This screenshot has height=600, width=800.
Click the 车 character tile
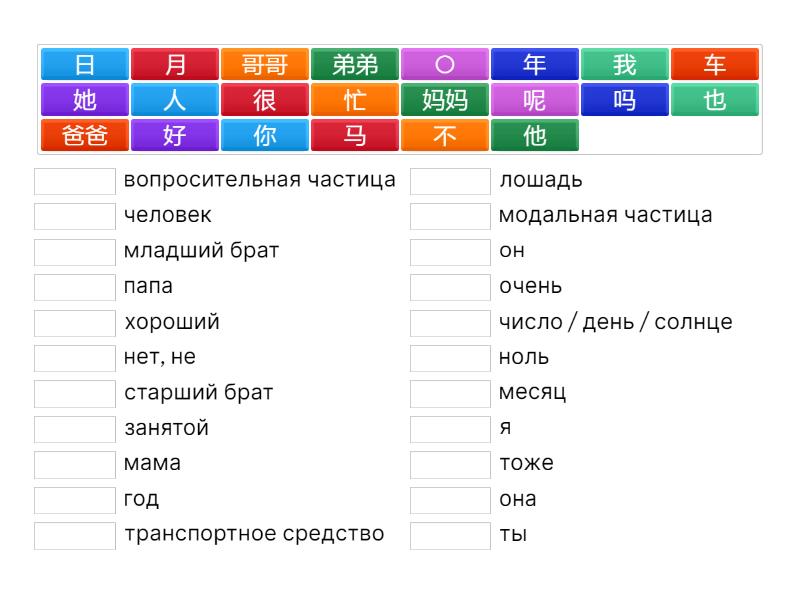[x=715, y=65]
